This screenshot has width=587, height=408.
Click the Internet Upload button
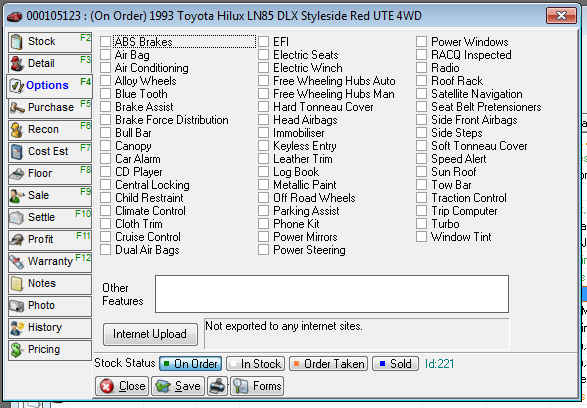[150, 334]
